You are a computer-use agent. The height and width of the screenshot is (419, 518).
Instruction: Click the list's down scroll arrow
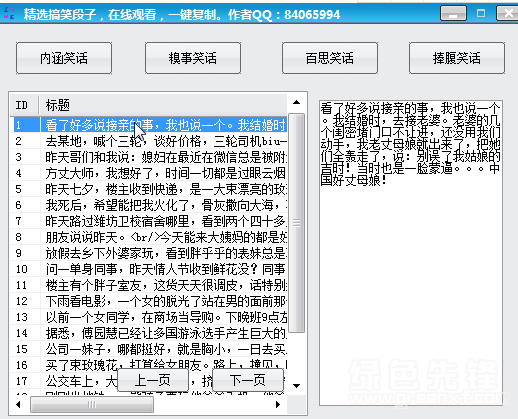(x=296, y=386)
